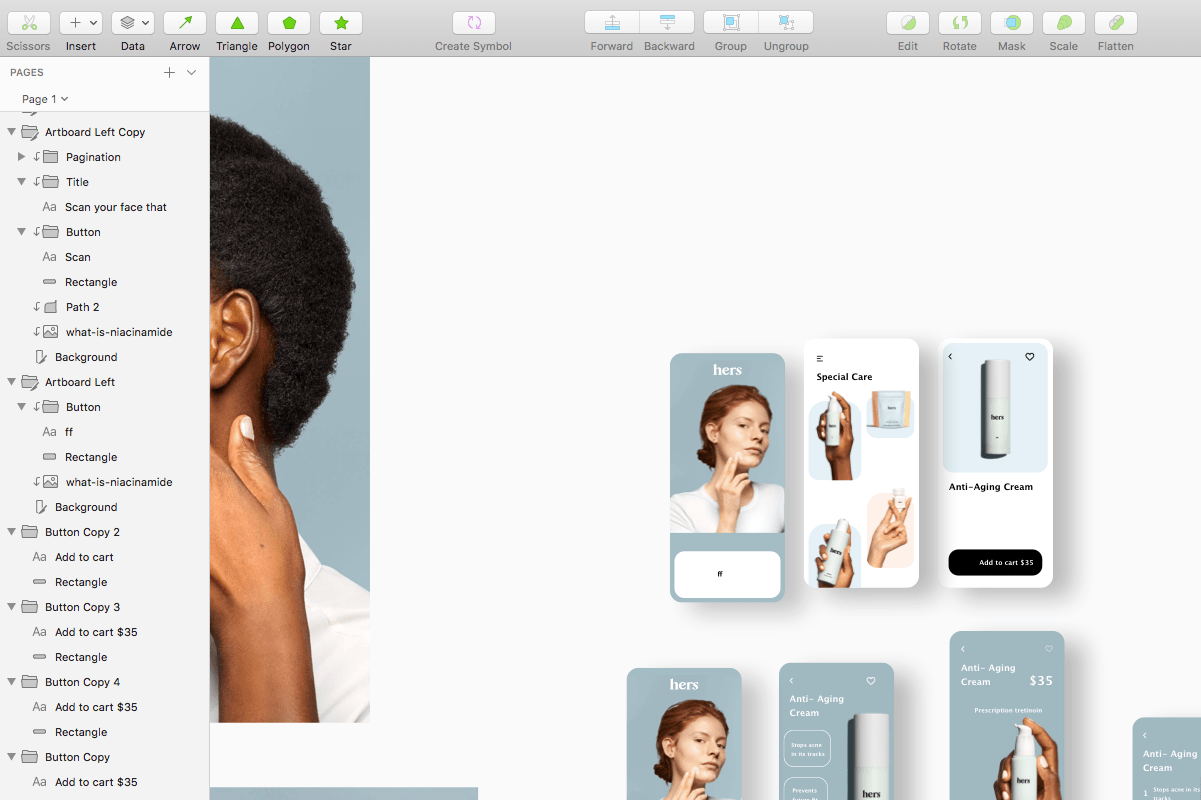Open the Scale tool
The image size is (1201, 800).
pos(1064,23)
